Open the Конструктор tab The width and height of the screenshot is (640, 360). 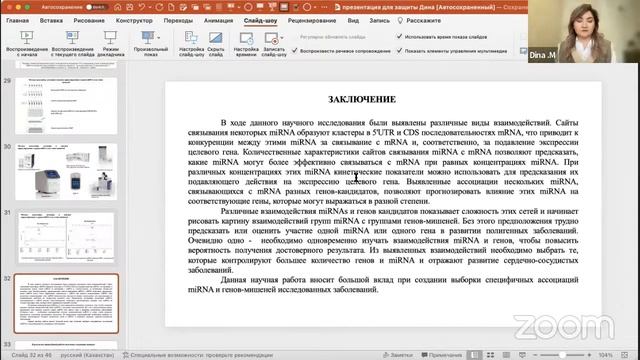[x=134, y=20]
